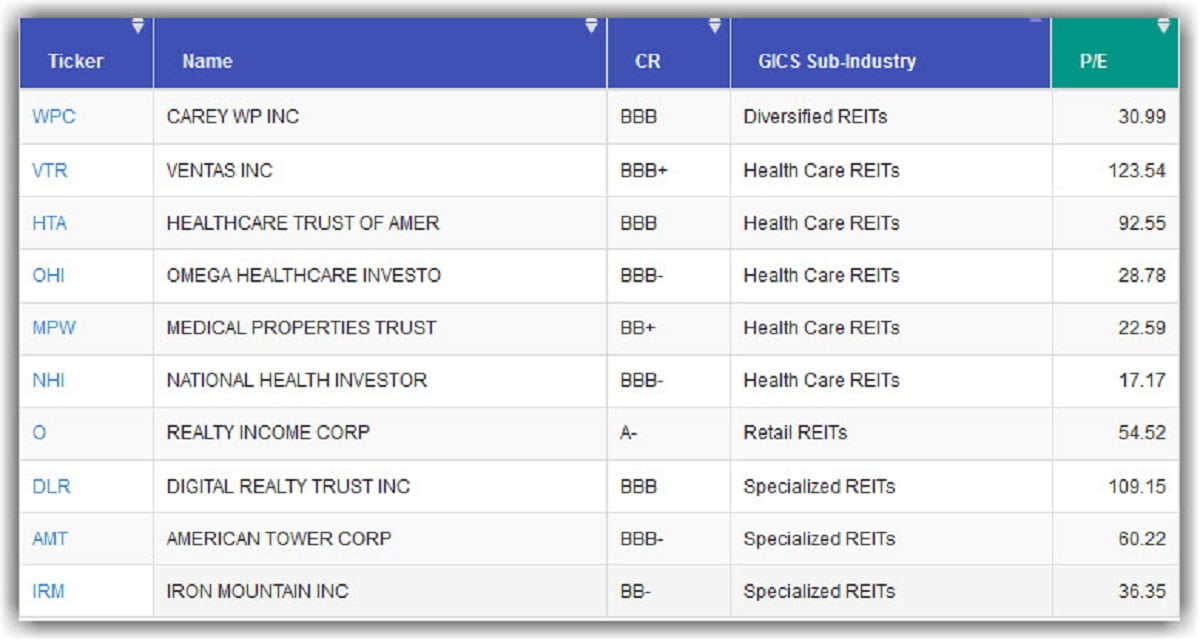Image resolution: width=1200 pixels, height=641 pixels.
Task: Click the sort arrow in CR column
Action: click(x=715, y=25)
